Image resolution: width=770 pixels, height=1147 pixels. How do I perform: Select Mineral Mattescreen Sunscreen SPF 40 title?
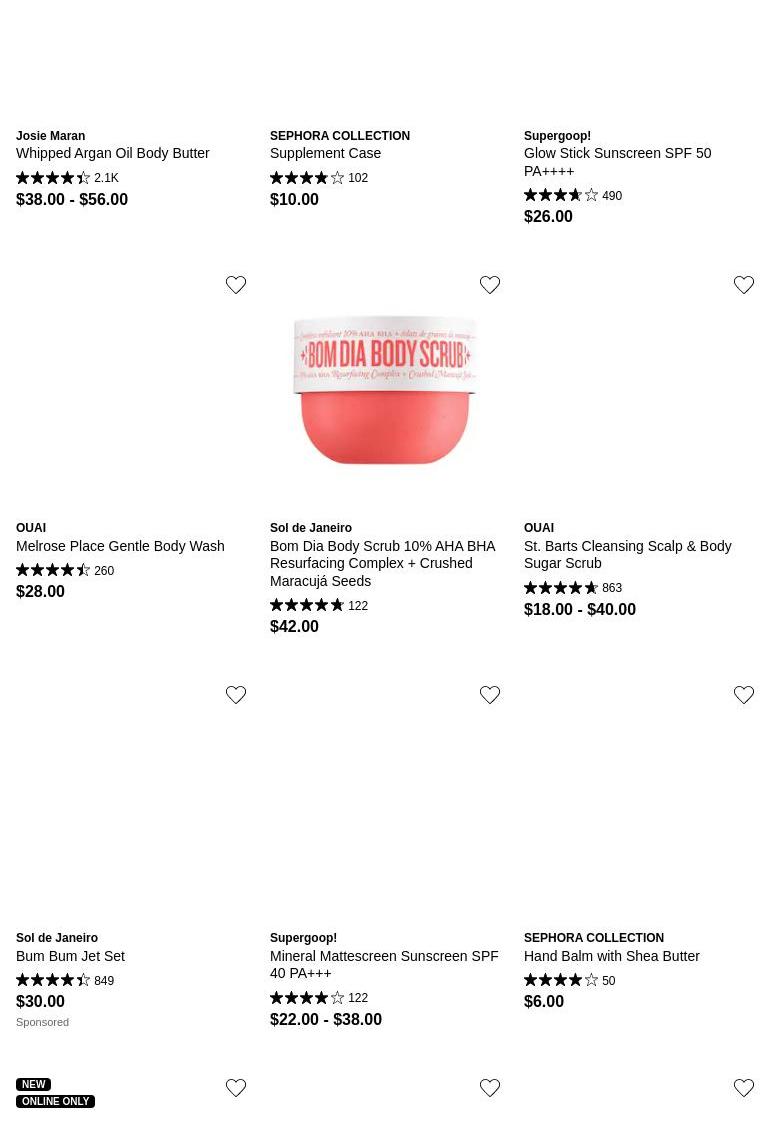click(x=384, y=964)
